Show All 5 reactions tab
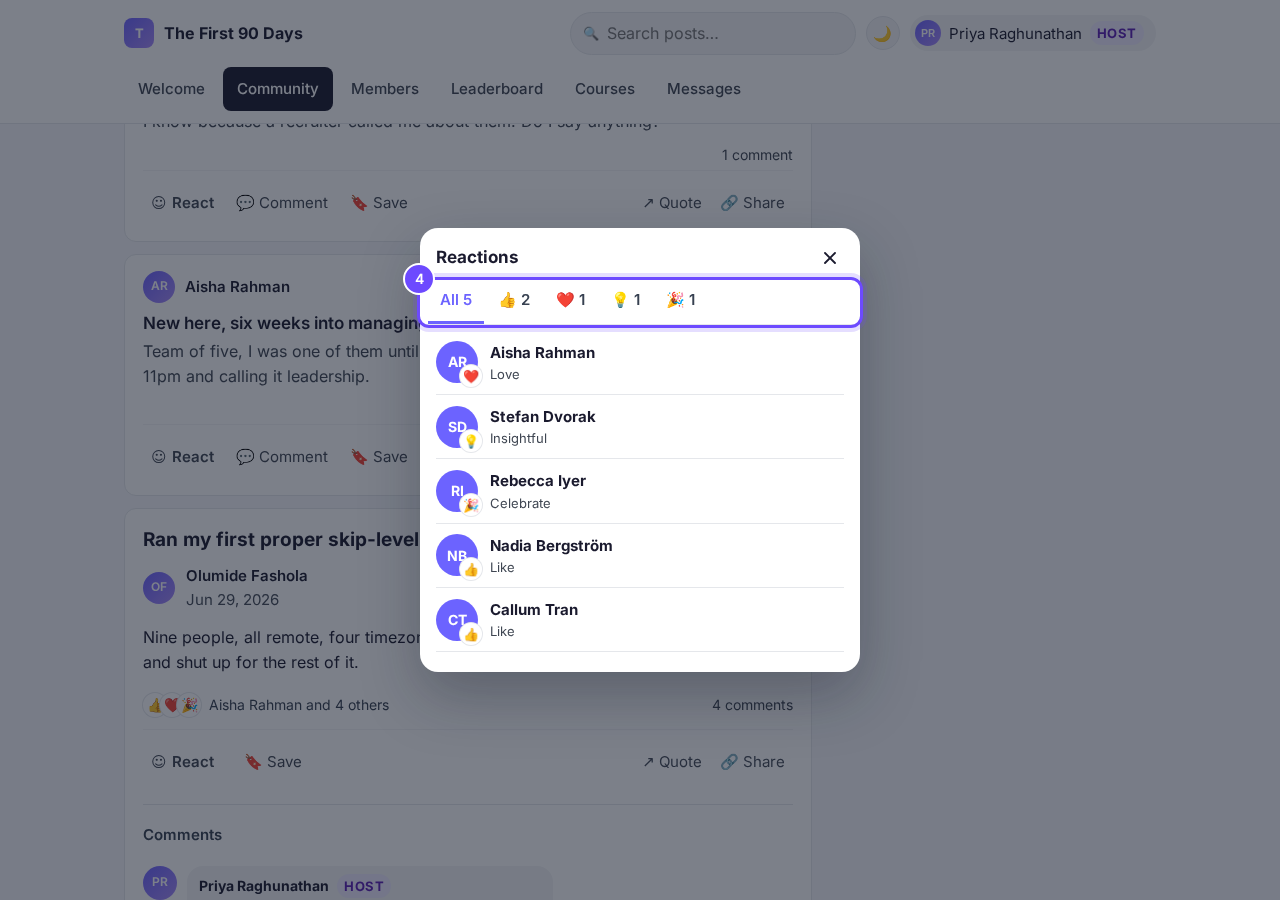1280x900 pixels. point(456,300)
